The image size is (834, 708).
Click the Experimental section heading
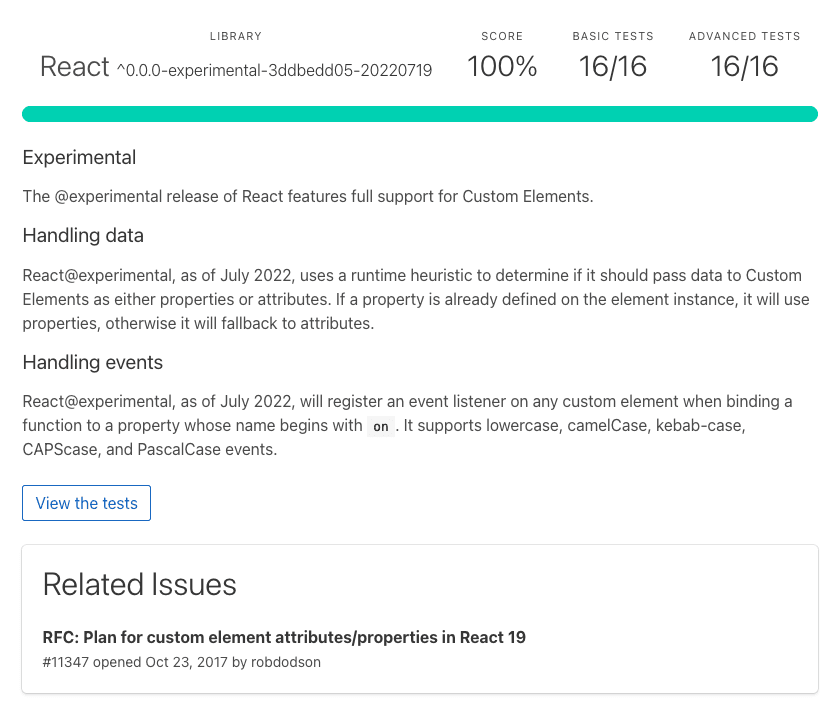coord(79,157)
